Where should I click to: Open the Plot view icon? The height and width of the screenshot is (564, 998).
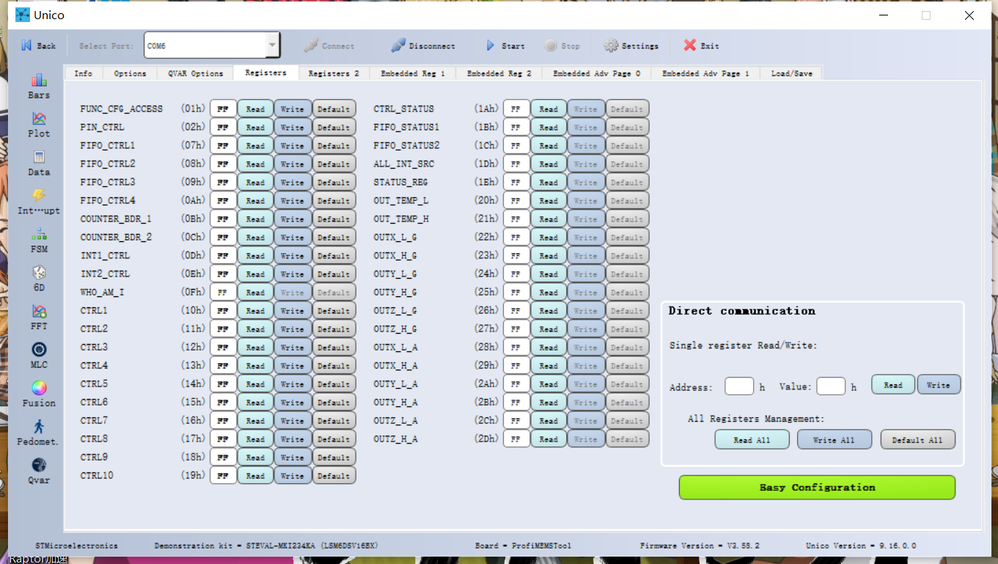pos(39,119)
